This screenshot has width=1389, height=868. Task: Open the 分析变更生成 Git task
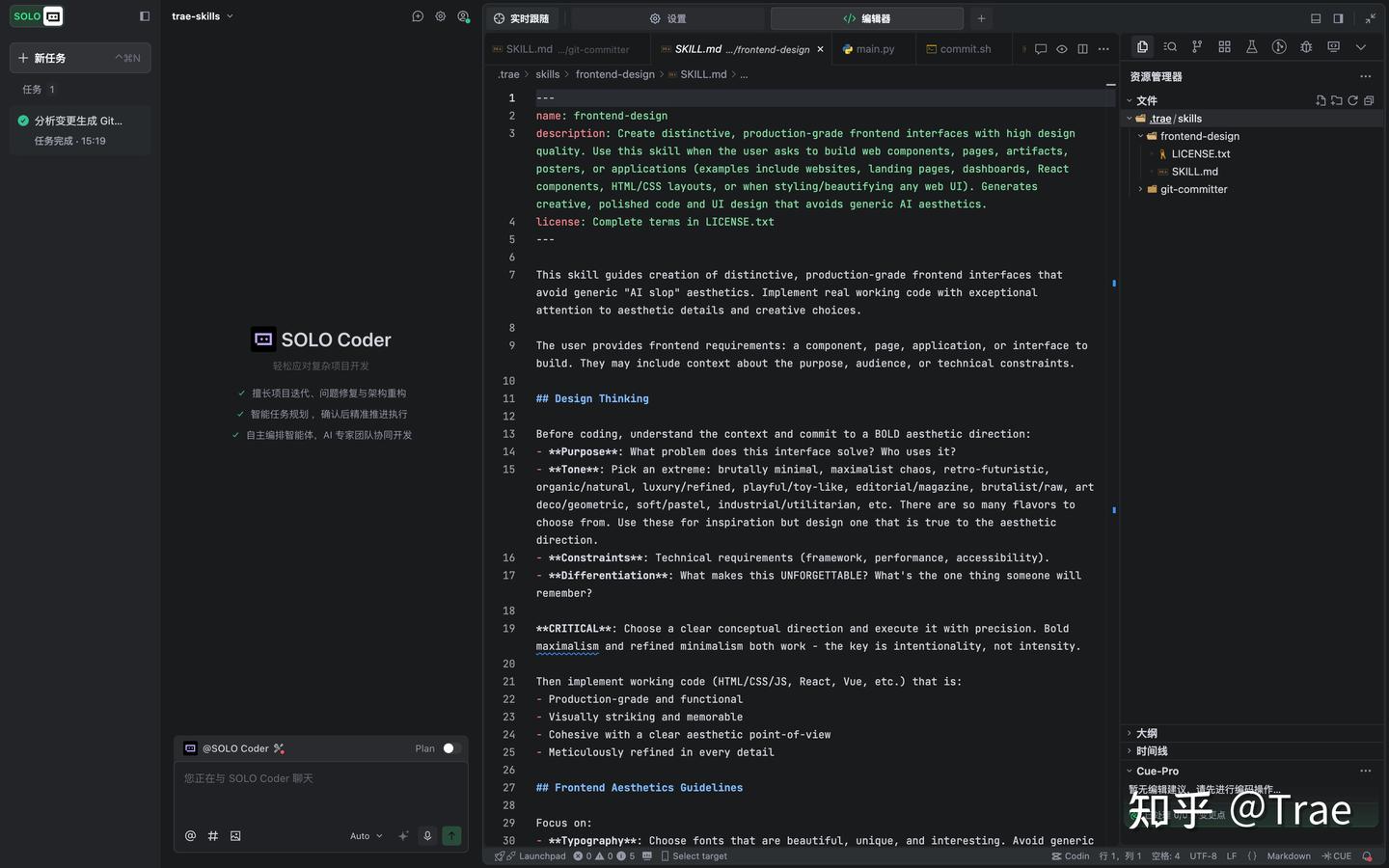pyautogui.click(x=80, y=130)
